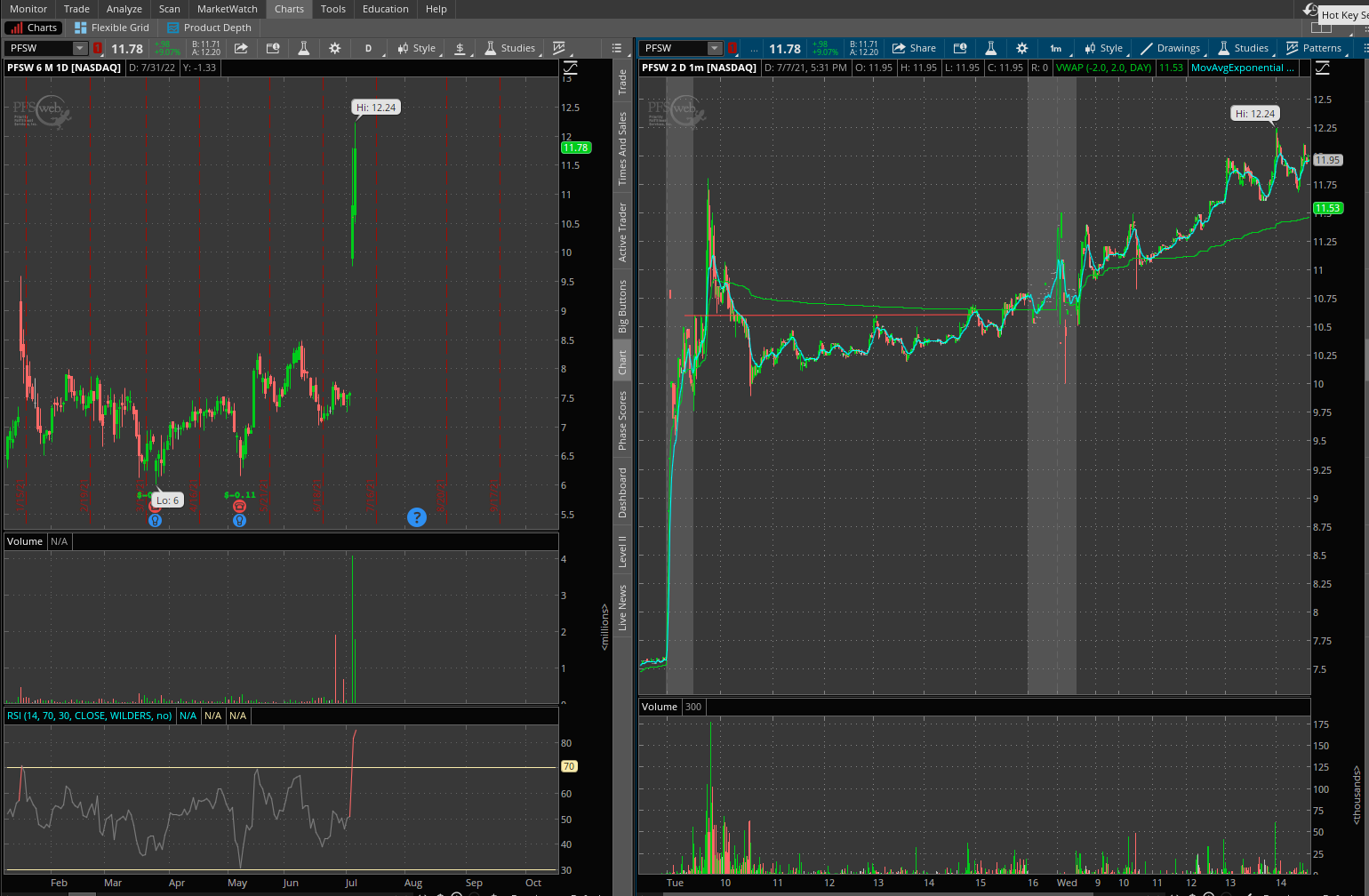1369x896 pixels.
Task: Open right chart alert calendar icon
Action: pyautogui.click(x=960, y=48)
